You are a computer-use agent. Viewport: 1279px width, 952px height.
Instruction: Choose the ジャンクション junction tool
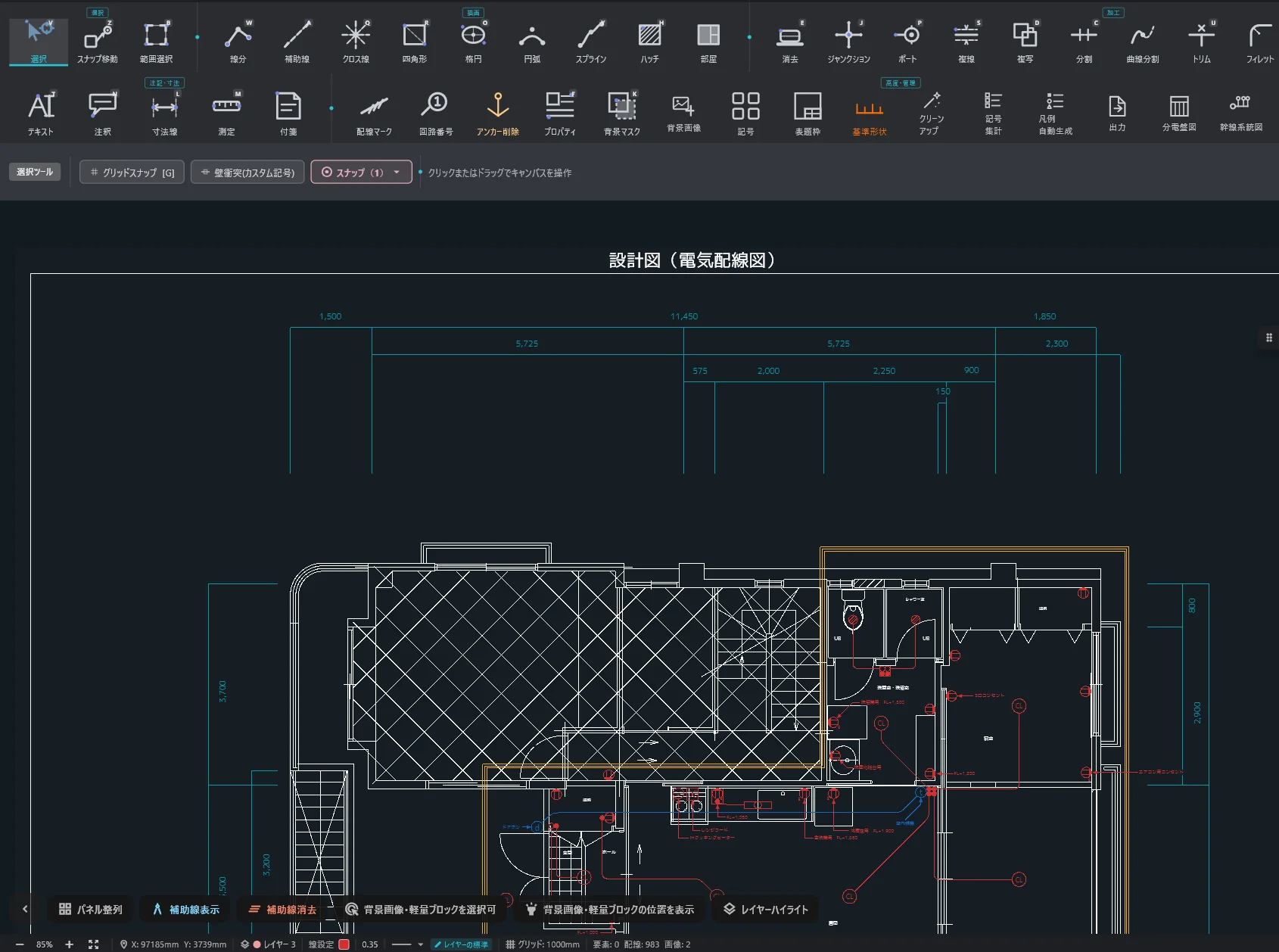848,42
